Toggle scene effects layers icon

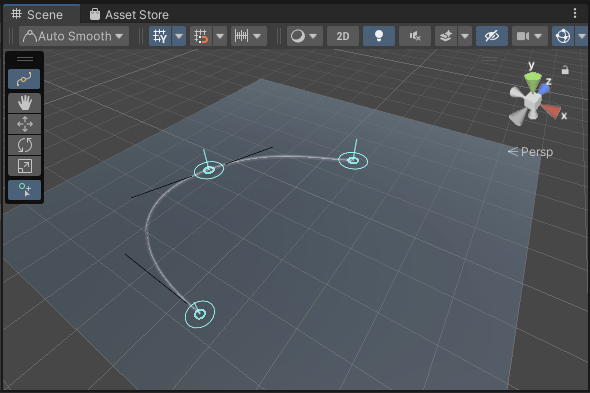coord(446,36)
